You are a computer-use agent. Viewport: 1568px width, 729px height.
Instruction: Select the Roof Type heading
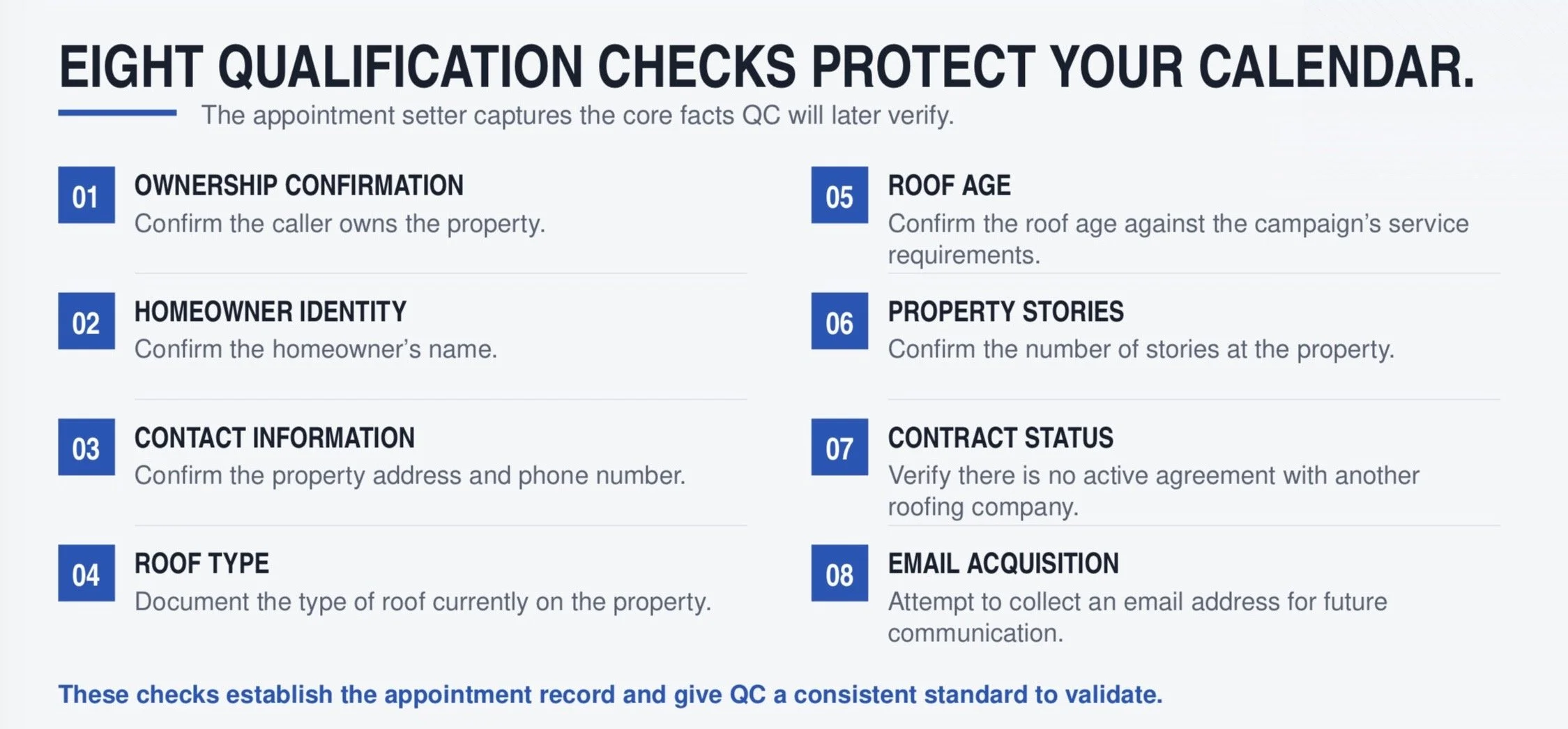pos(201,564)
